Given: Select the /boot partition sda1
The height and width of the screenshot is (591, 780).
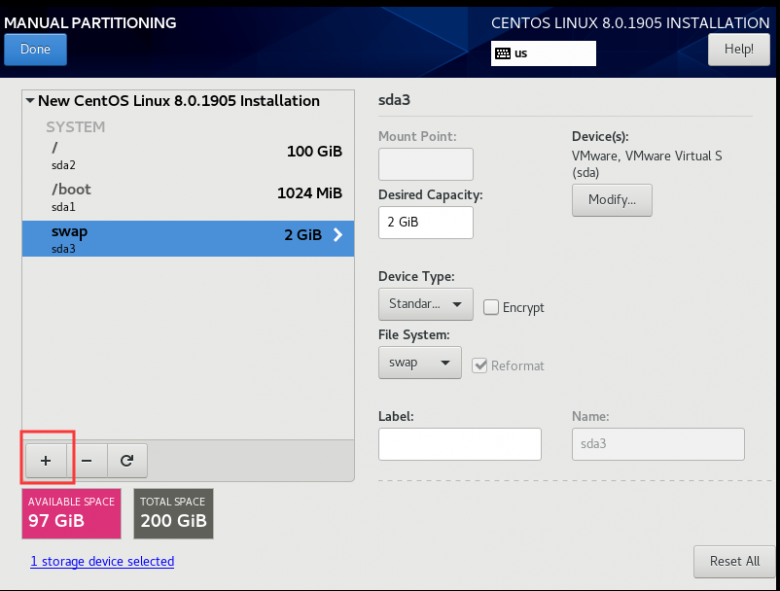Looking at the screenshot, I should pyautogui.click(x=188, y=197).
